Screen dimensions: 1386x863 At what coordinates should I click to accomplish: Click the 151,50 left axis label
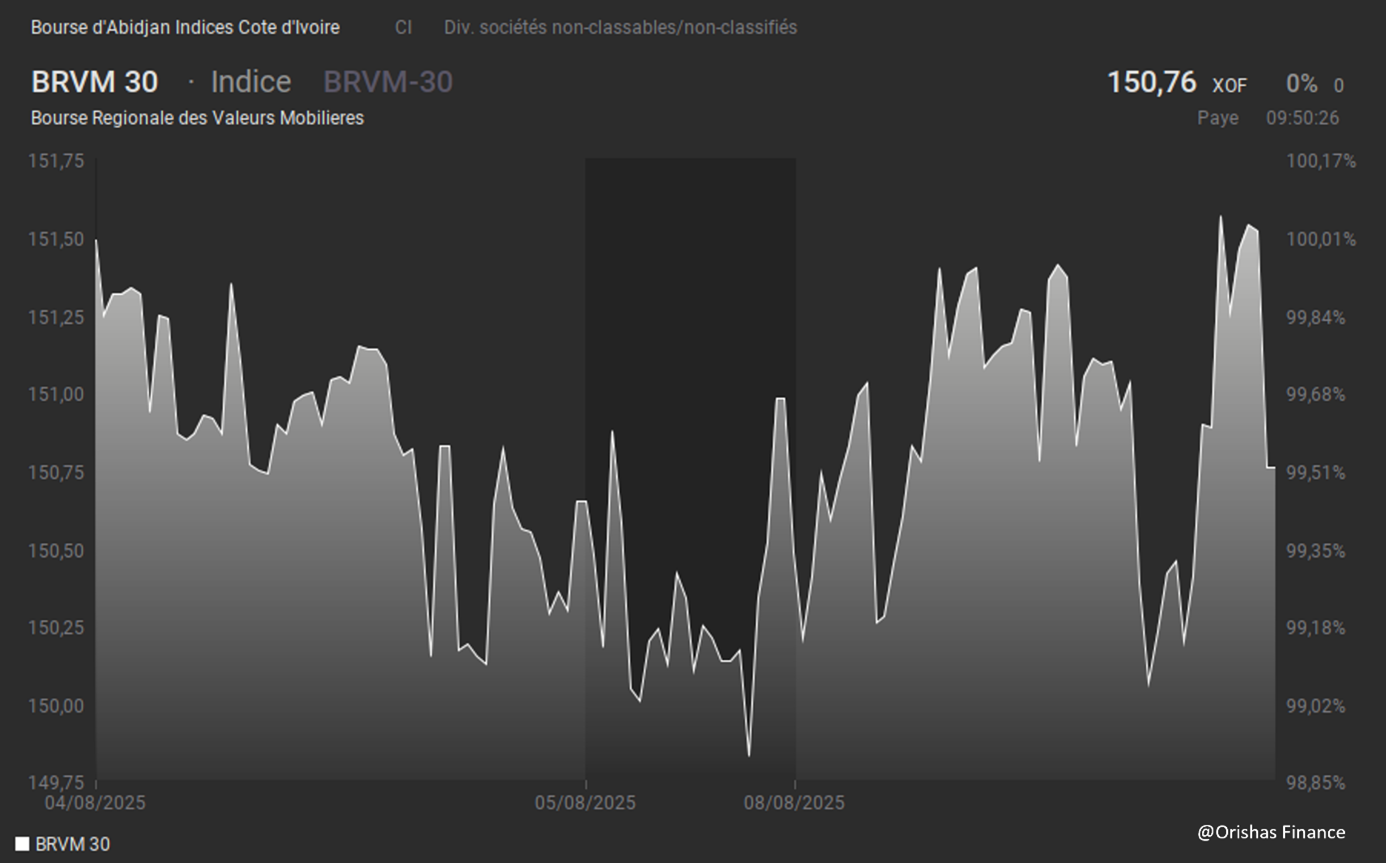point(58,239)
